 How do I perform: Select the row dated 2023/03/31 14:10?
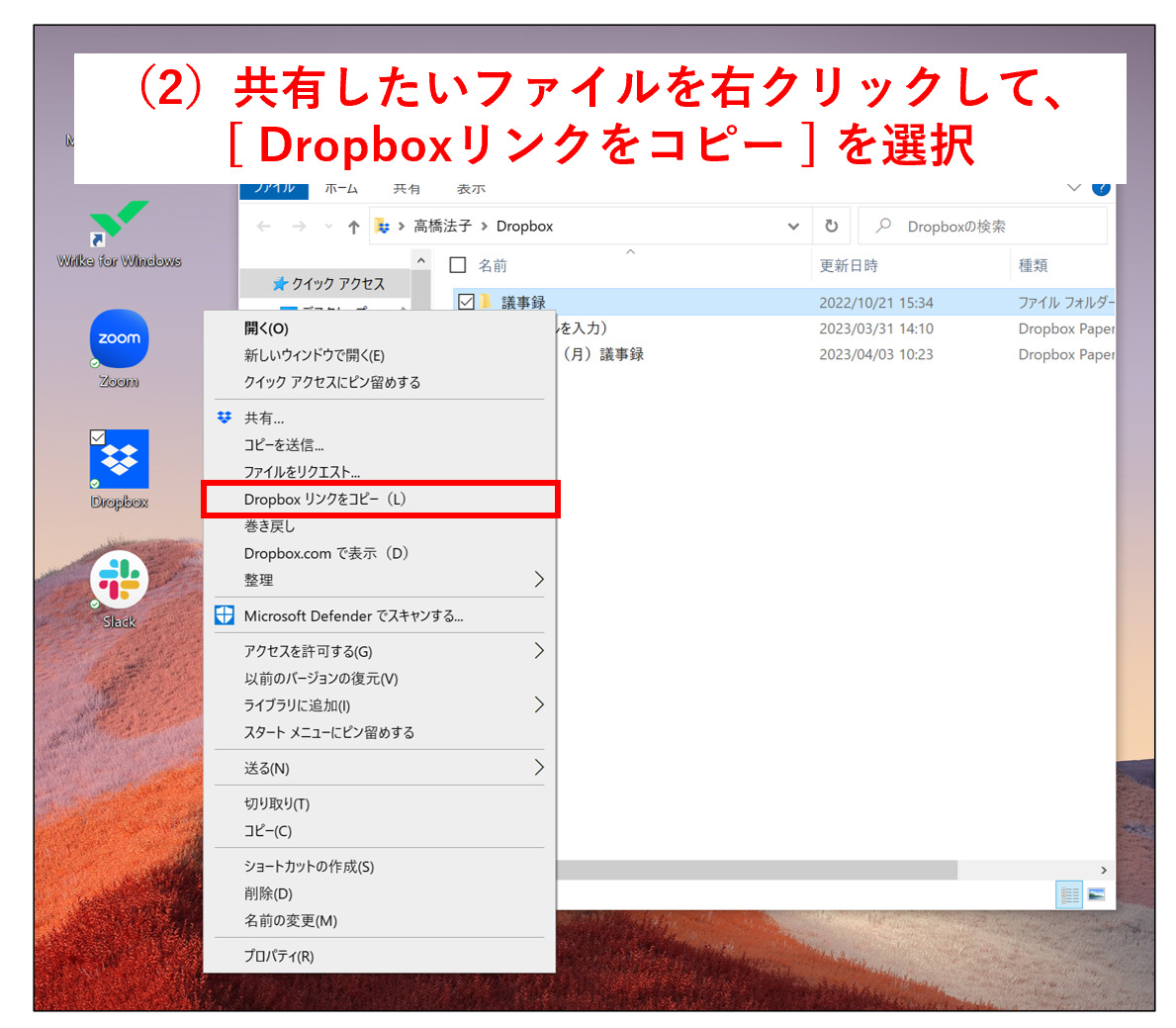pyautogui.click(x=835, y=328)
